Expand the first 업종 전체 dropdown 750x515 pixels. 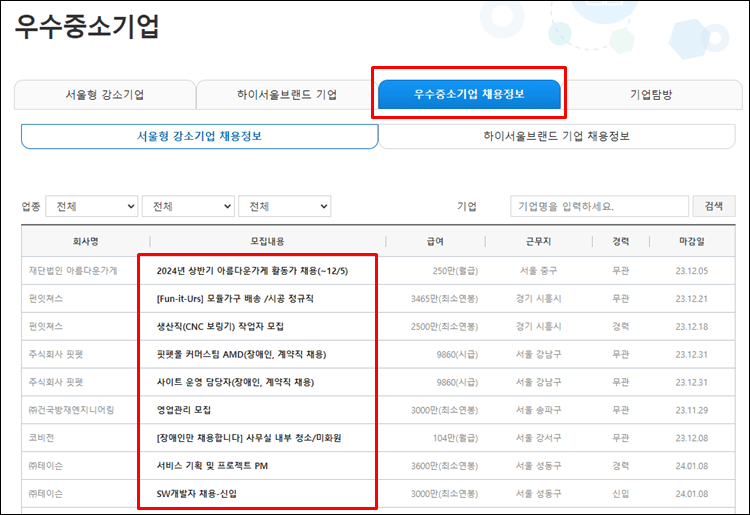[x=91, y=206]
